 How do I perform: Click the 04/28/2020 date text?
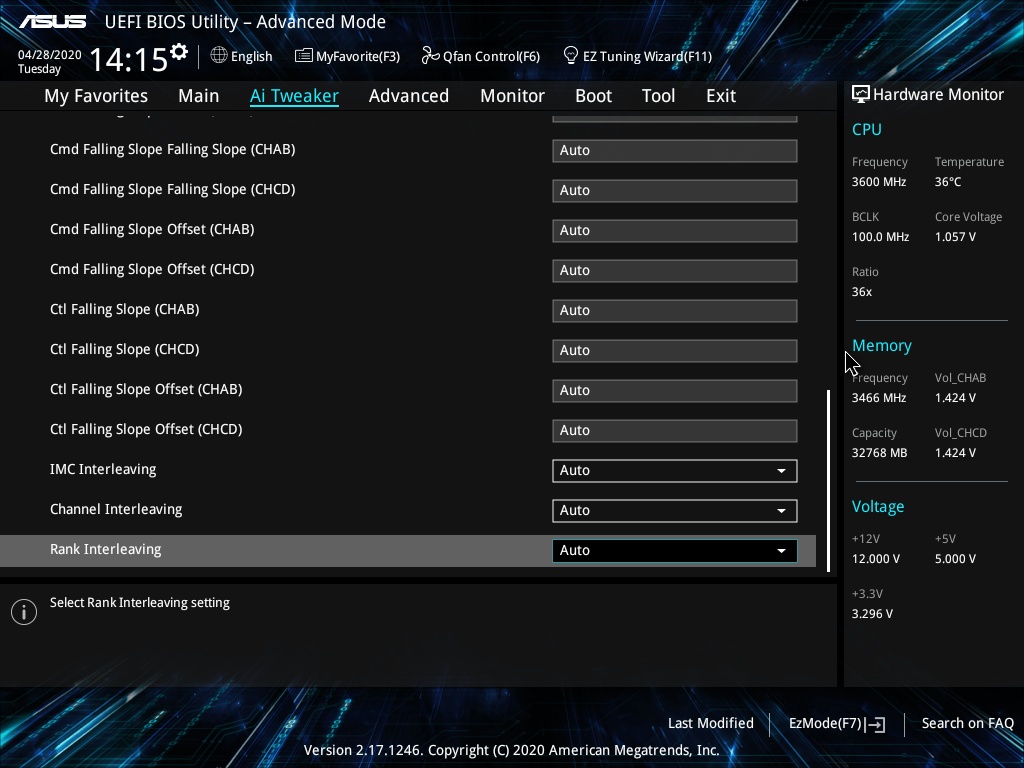50,55
